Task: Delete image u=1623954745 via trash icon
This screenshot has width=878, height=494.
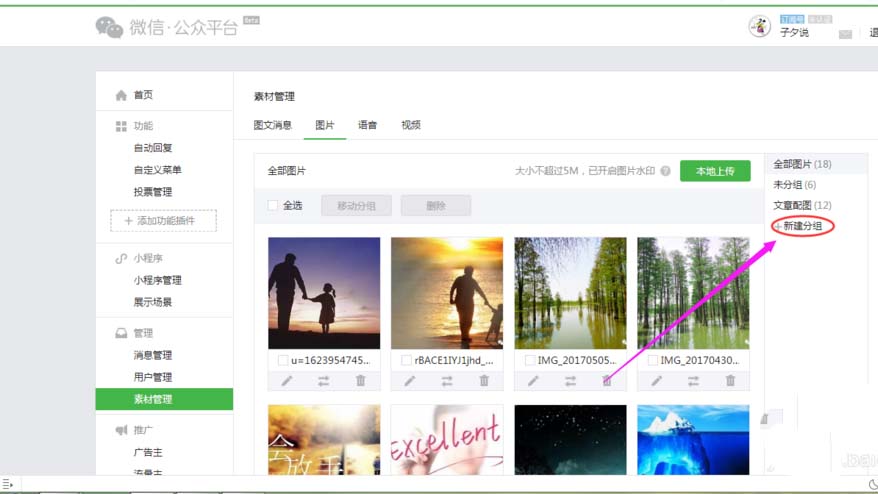Action: click(x=361, y=381)
